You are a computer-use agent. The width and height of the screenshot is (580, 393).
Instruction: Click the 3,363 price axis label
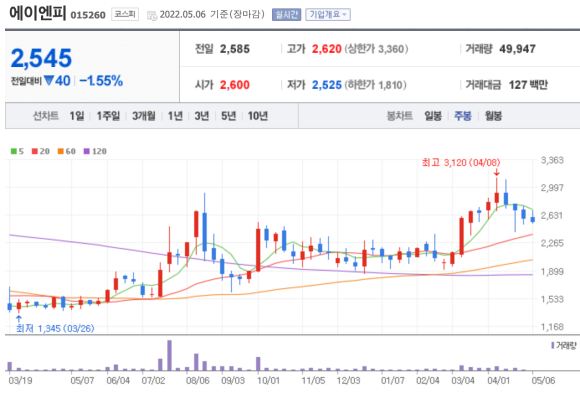552,160
